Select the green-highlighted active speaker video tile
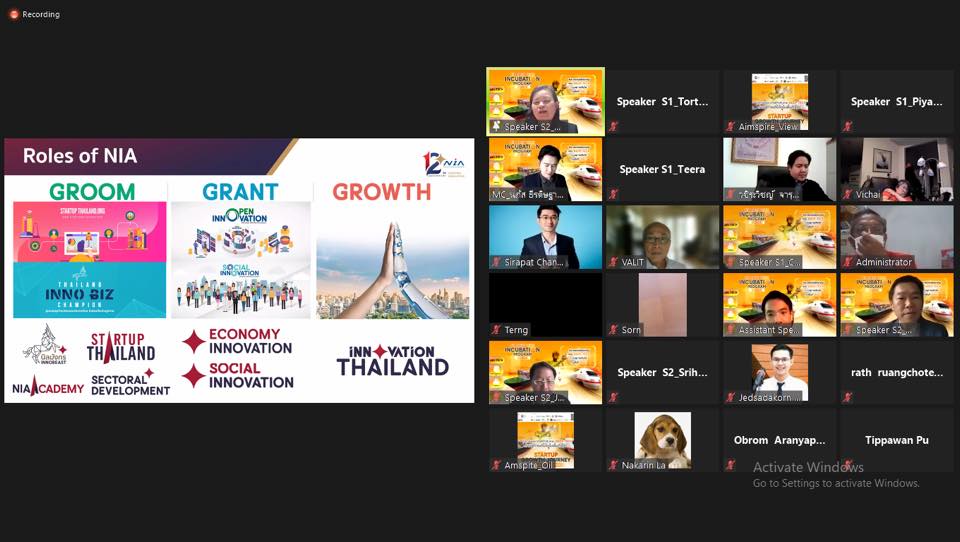The height and width of the screenshot is (542, 960). [x=546, y=102]
